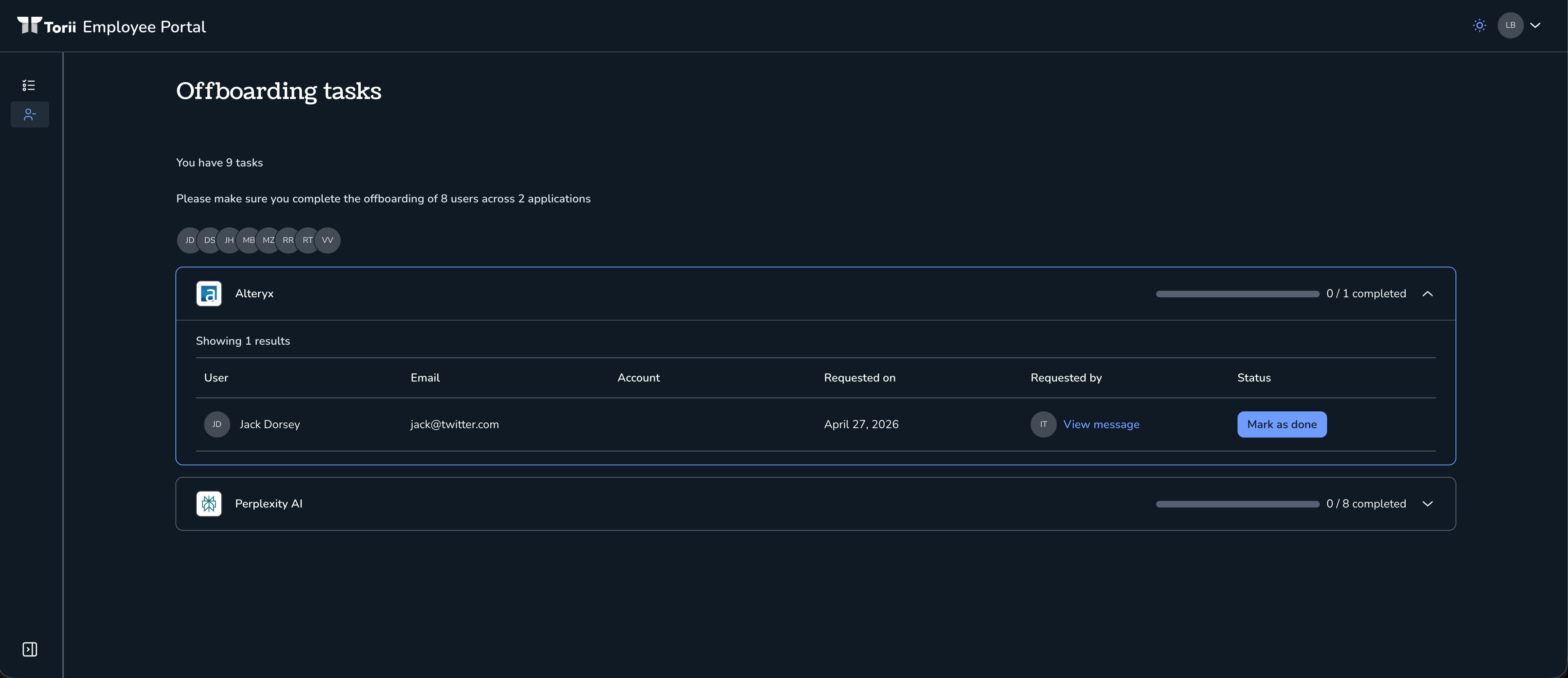Click the Employee Portal title
Screen dimensions: 1568x678
(x=144, y=27)
